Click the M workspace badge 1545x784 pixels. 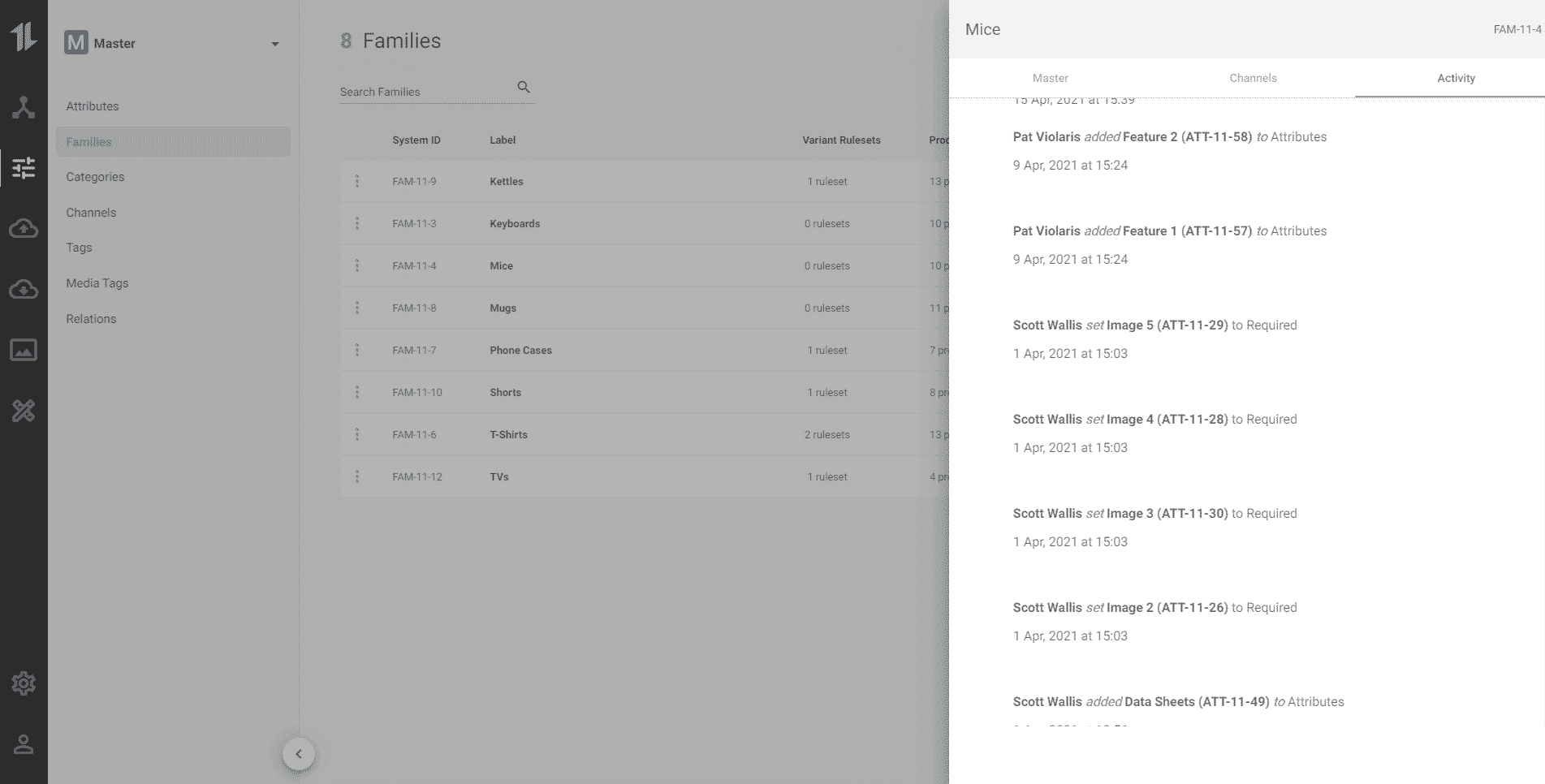76,43
